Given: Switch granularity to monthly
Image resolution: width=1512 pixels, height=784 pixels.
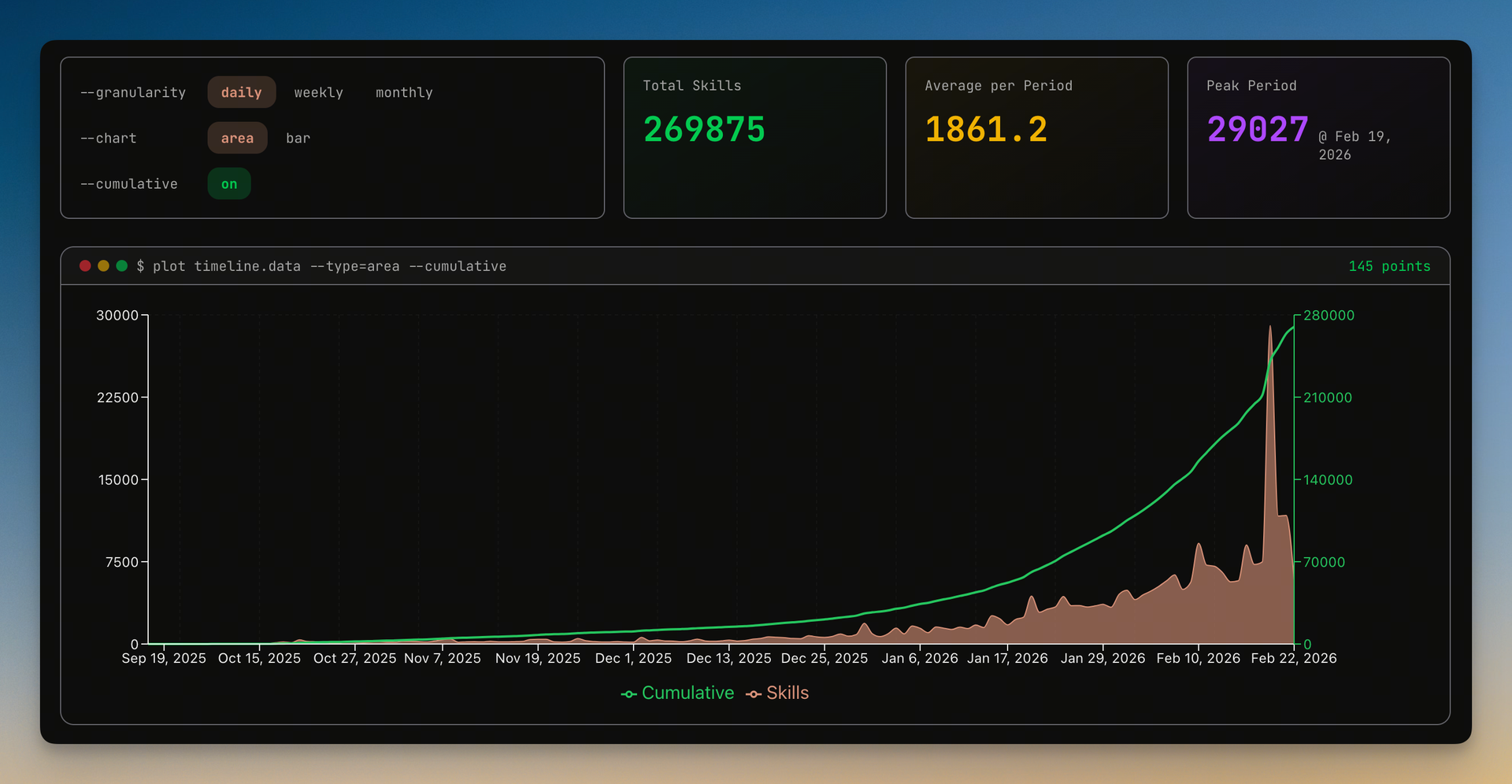Looking at the screenshot, I should coord(404,93).
